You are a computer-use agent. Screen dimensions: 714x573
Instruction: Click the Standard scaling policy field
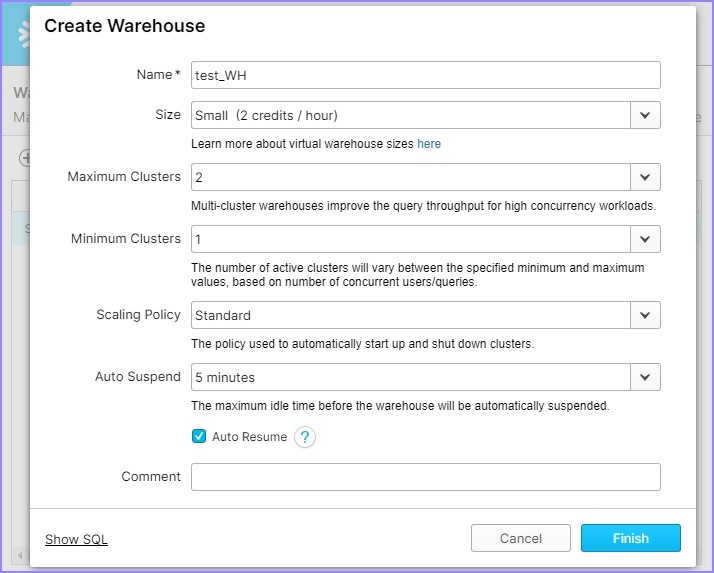410,315
